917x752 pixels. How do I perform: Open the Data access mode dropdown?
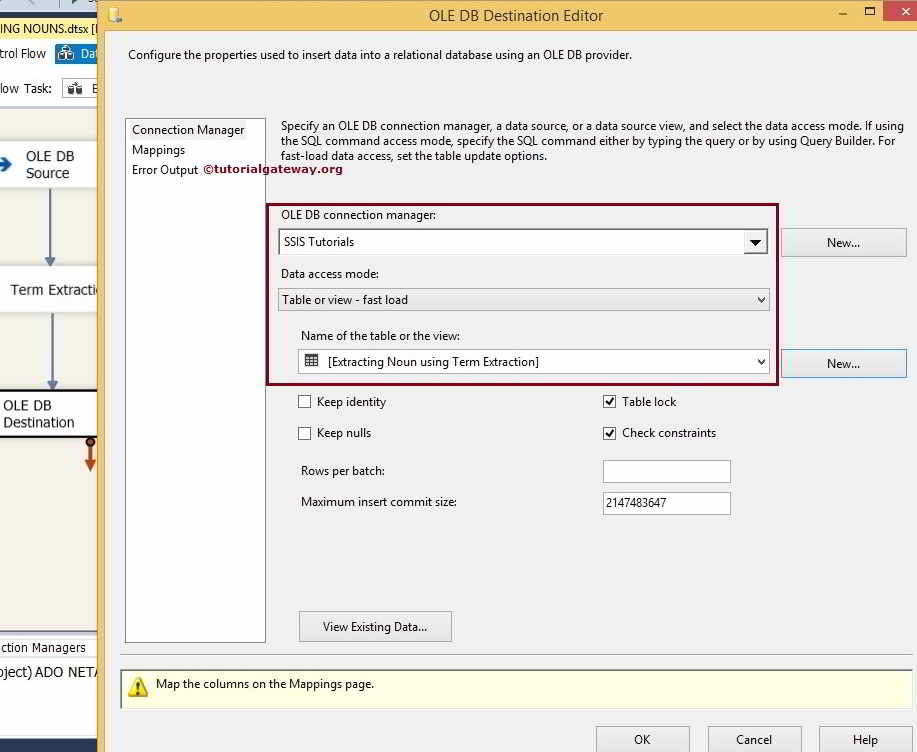(523, 300)
